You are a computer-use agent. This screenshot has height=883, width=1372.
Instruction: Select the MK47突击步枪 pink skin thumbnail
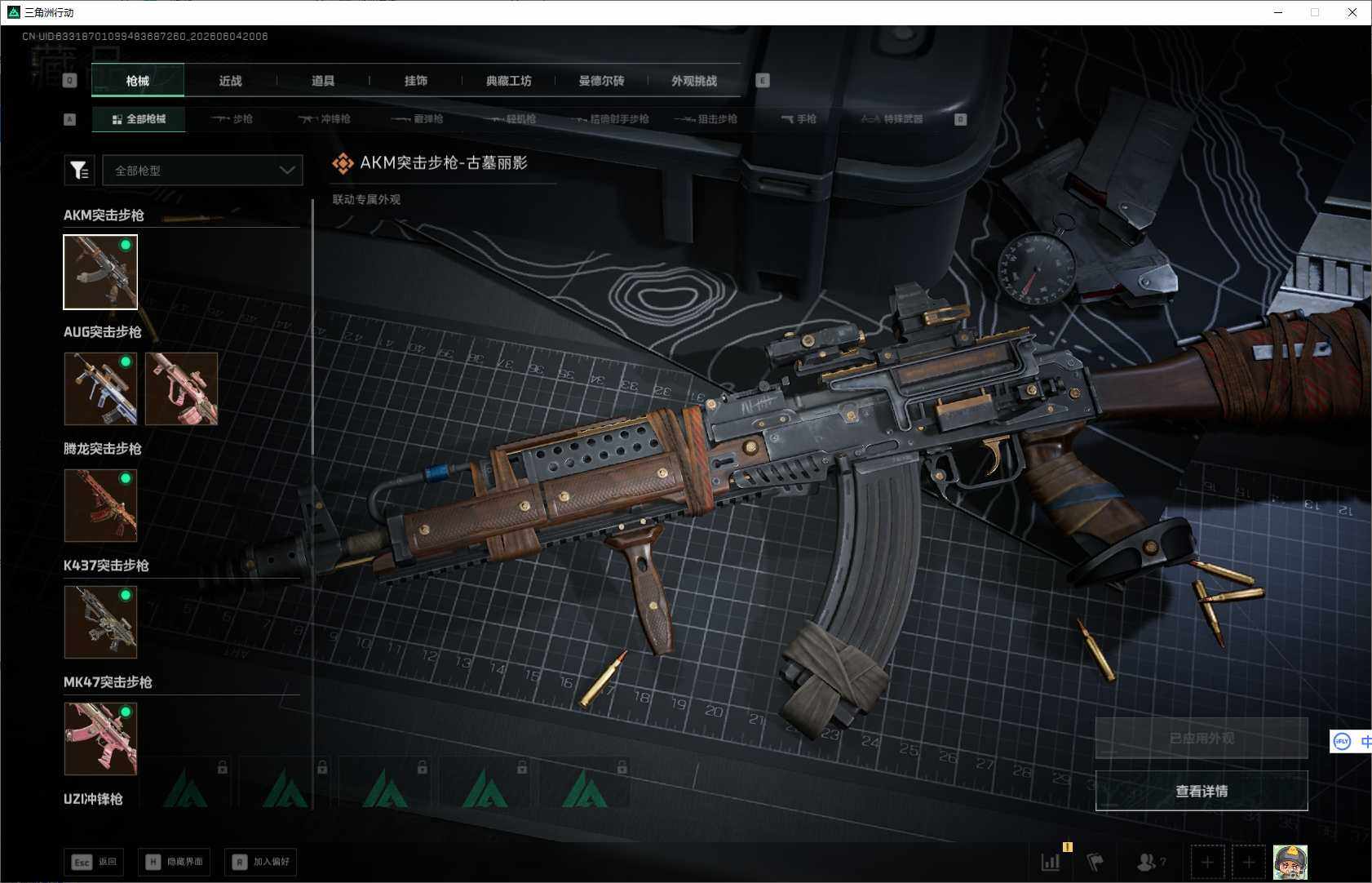[x=100, y=739]
